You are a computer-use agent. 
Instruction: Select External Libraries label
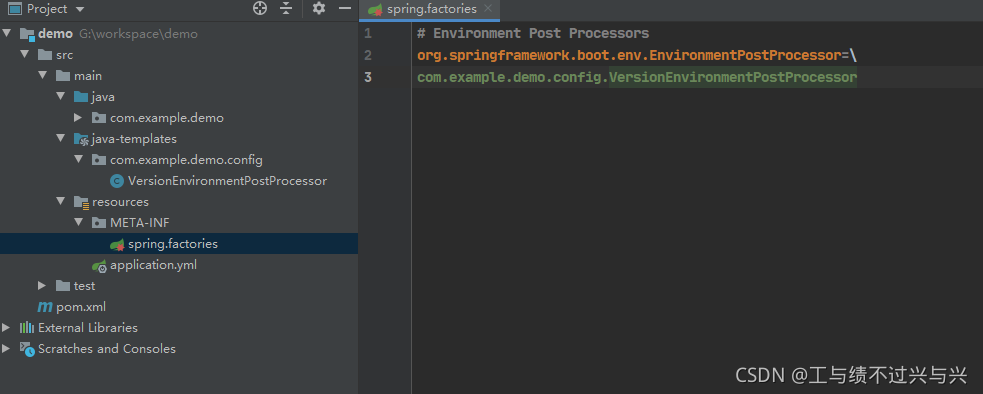tap(88, 327)
